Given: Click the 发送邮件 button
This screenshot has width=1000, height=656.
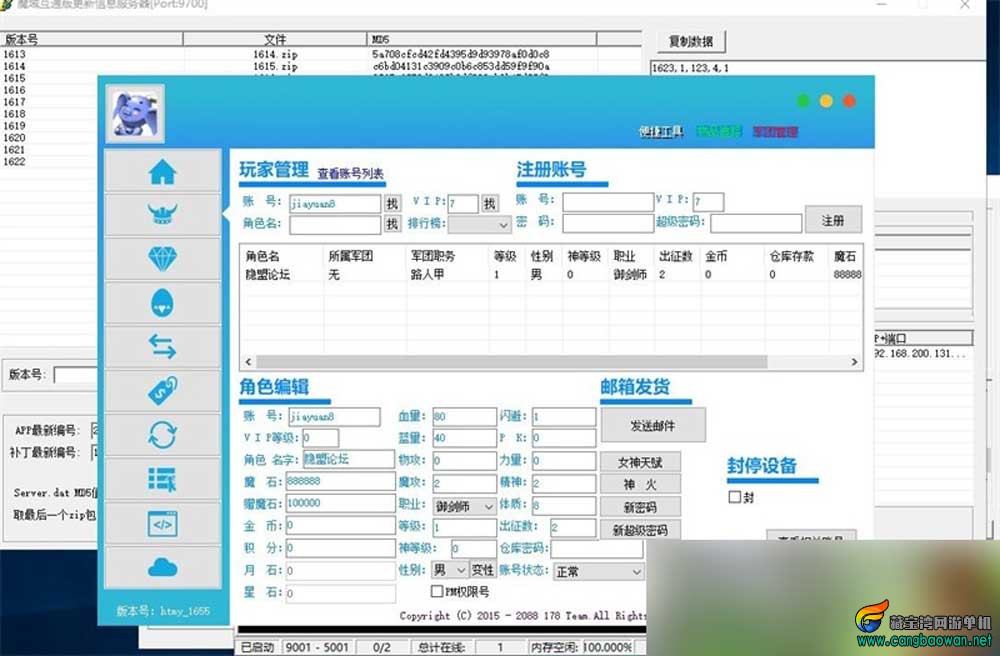Looking at the screenshot, I should tap(652, 425).
